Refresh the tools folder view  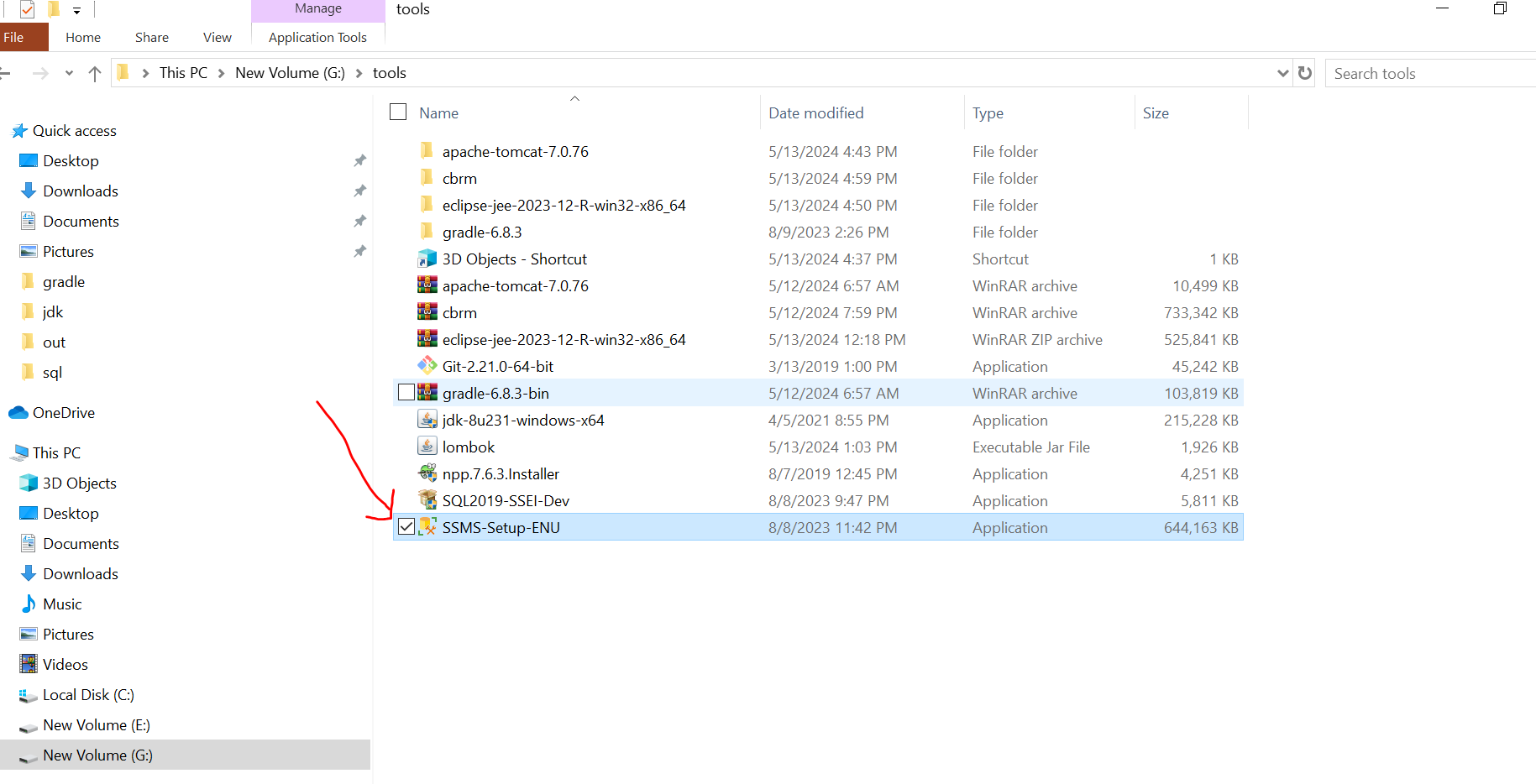pos(1304,73)
